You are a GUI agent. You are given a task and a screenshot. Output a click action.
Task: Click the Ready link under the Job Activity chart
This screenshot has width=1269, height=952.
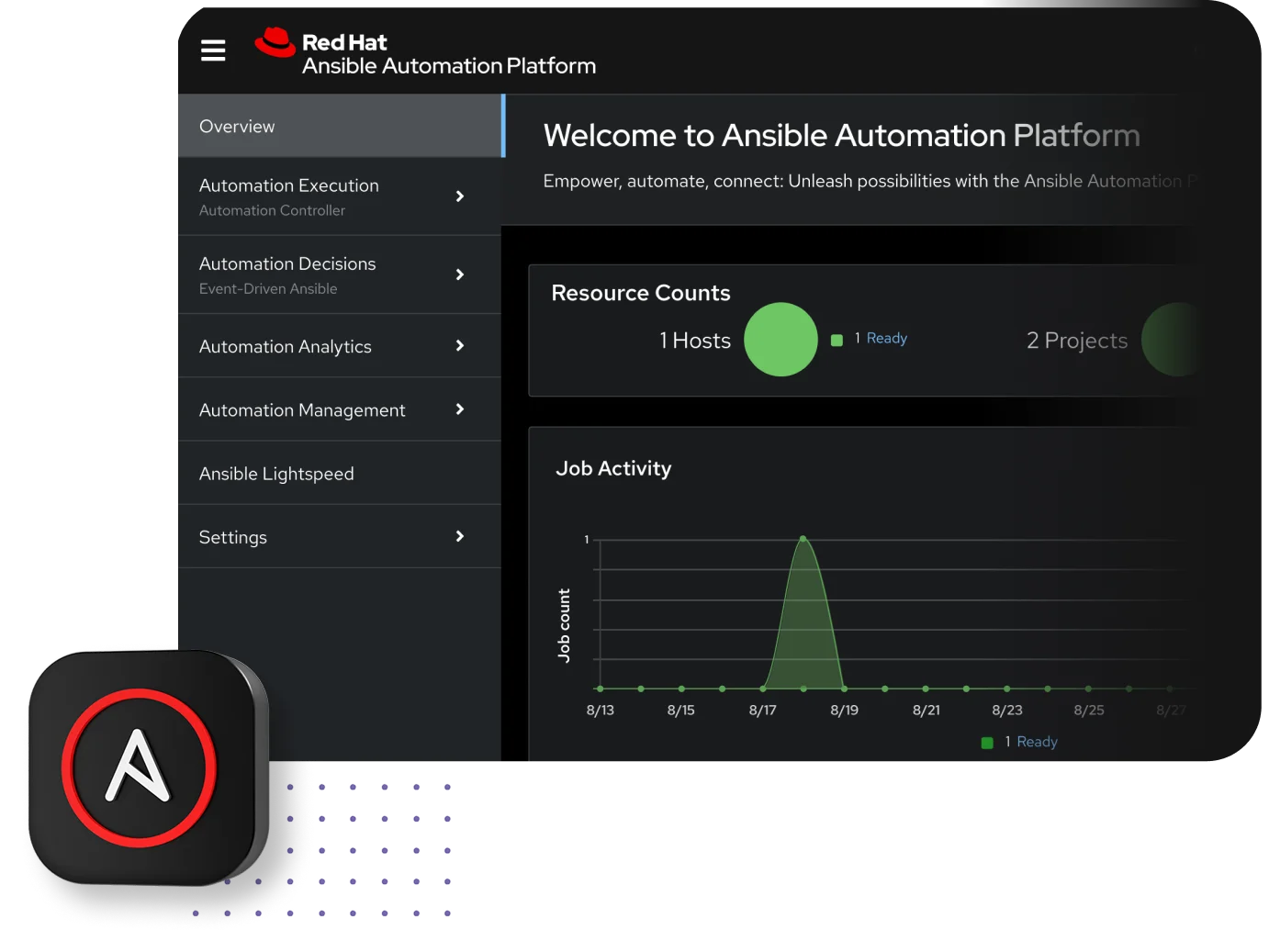1035,741
